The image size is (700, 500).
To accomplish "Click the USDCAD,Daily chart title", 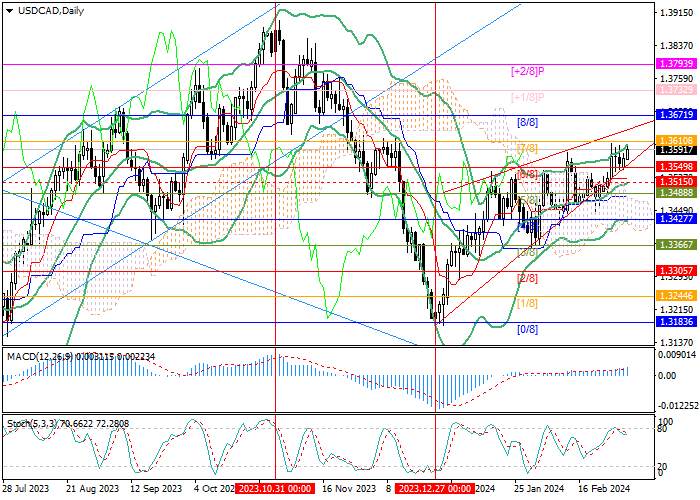I will coord(51,11).
